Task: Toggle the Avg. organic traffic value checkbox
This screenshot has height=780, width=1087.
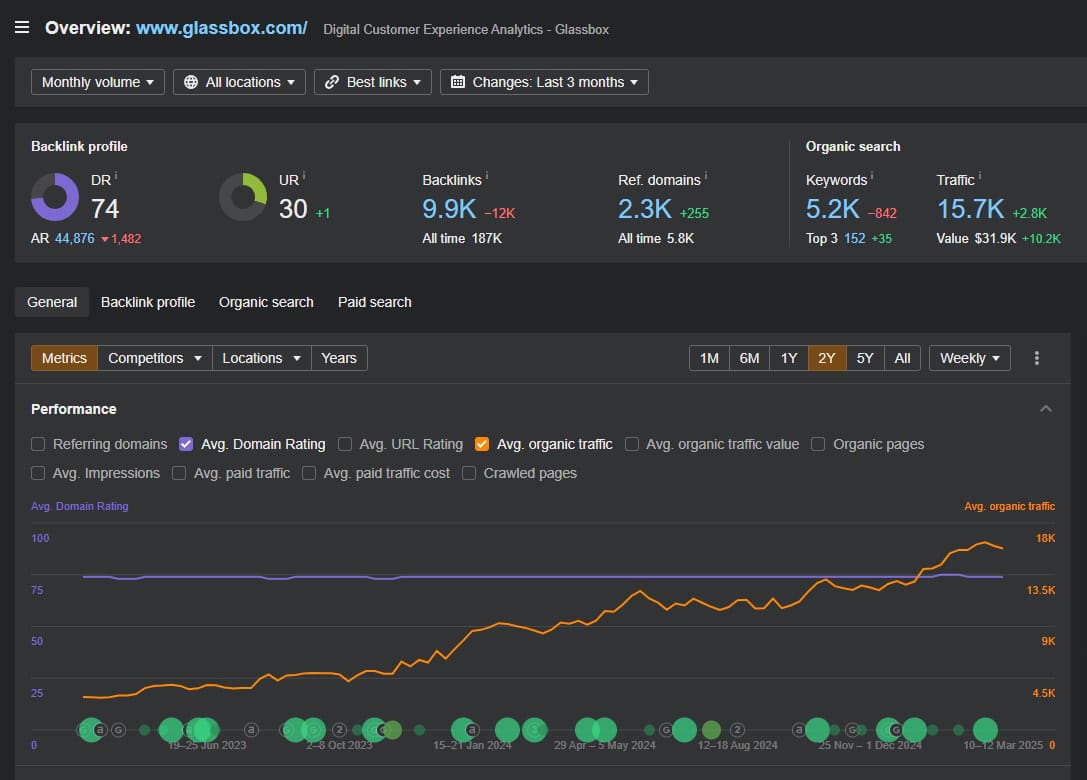Action: (x=632, y=444)
